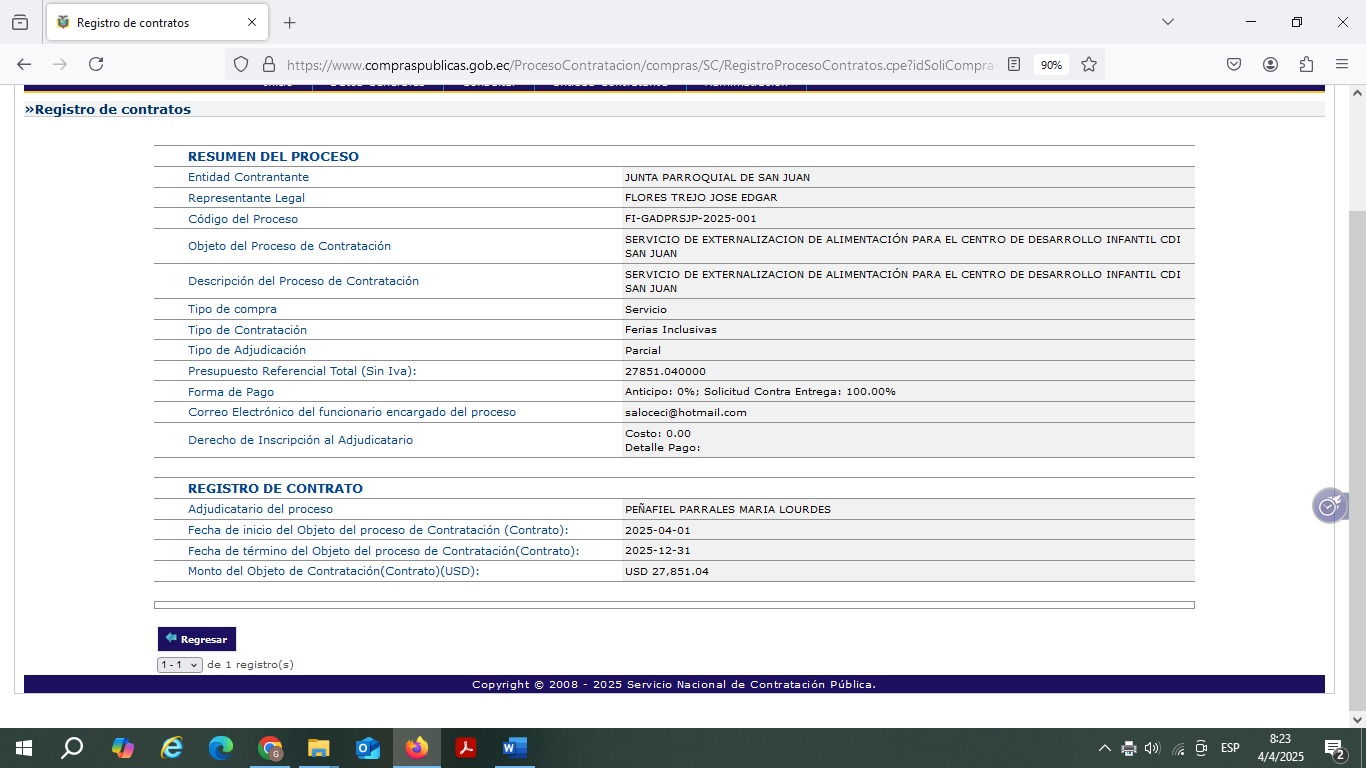Bookmark this page with the star
The image size is (1366, 768).
pyautogui.click(x=1089, y=64)
